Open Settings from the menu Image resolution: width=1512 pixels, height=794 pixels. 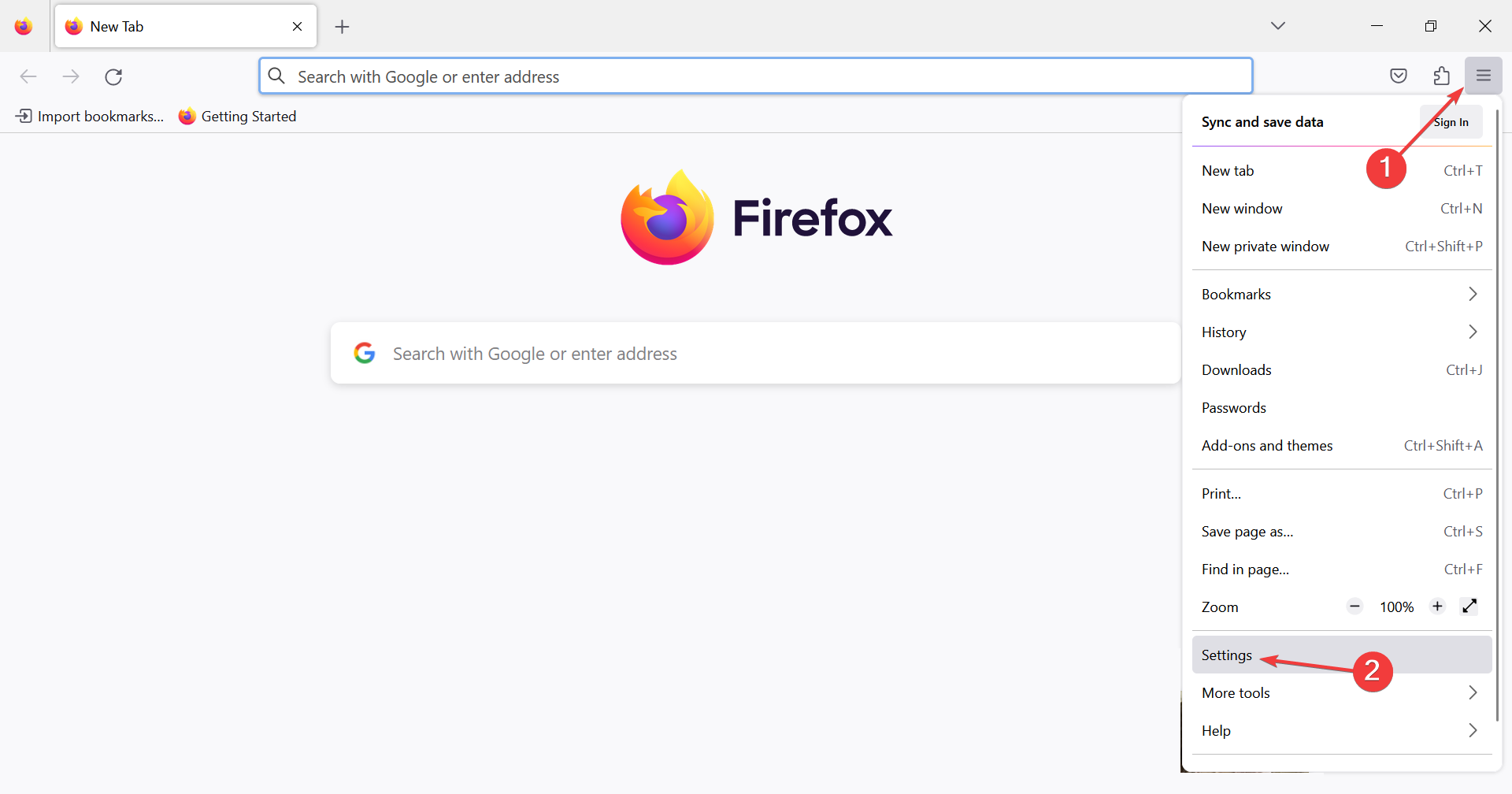[x=1342, y=655]
